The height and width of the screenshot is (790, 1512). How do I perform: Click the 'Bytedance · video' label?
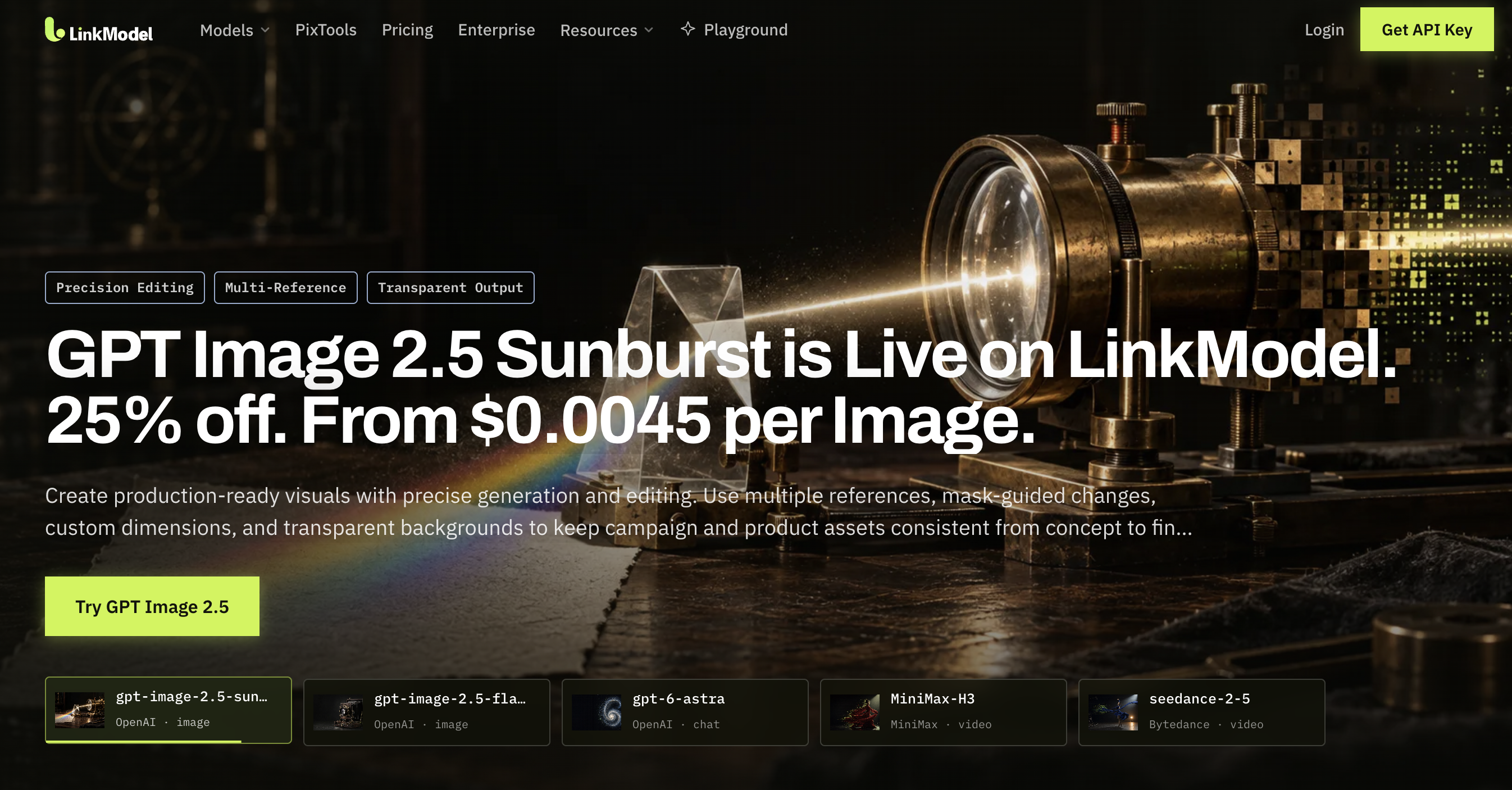pos(1206,724)
